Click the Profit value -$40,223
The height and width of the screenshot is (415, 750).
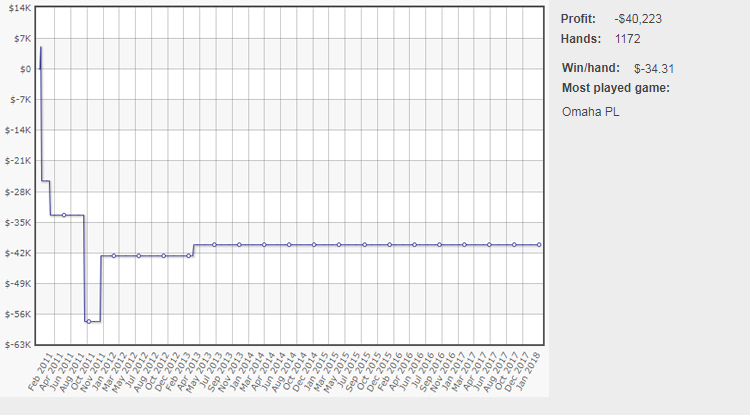point(636,19)
